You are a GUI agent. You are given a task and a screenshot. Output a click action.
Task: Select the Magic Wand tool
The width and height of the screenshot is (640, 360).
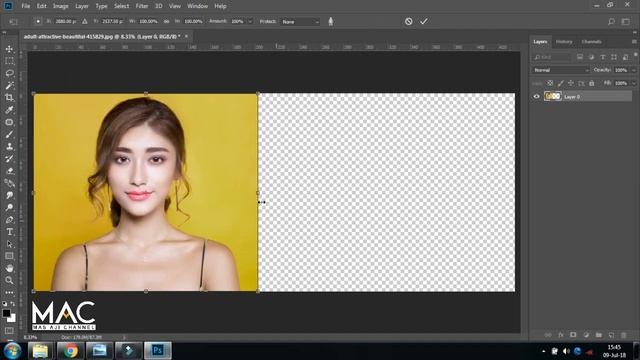coord(9,85)
